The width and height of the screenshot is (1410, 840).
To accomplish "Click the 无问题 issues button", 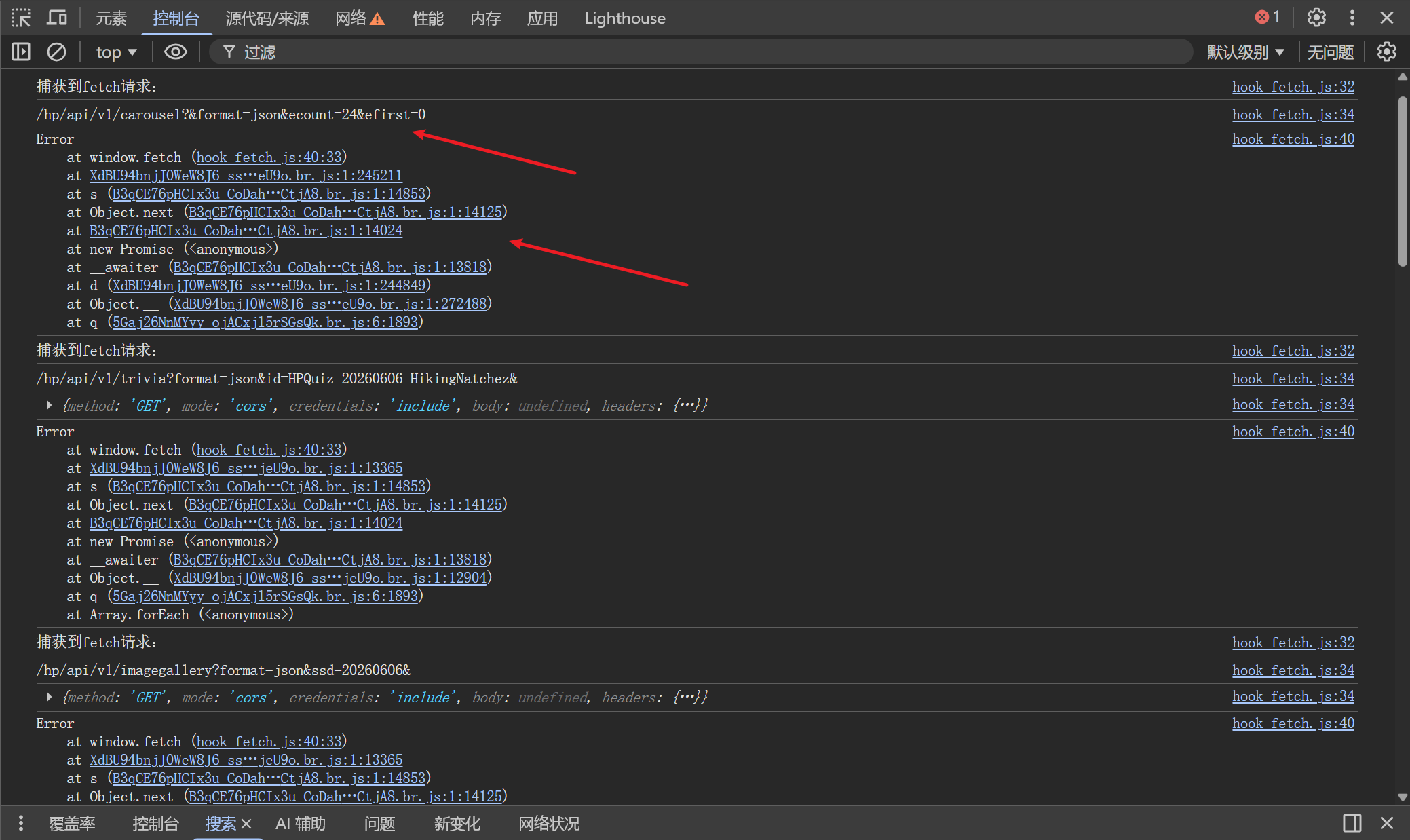I will [x=1330, y=52].
